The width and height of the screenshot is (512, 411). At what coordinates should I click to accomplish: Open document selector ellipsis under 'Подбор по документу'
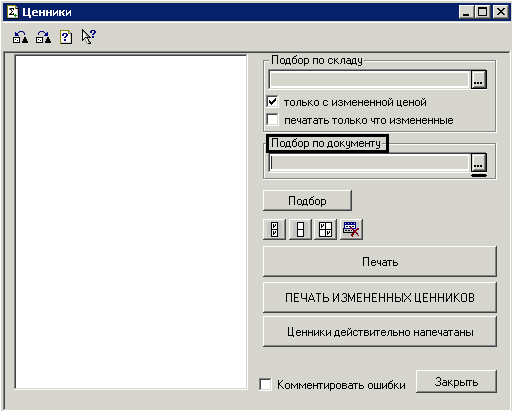point(479,162)
